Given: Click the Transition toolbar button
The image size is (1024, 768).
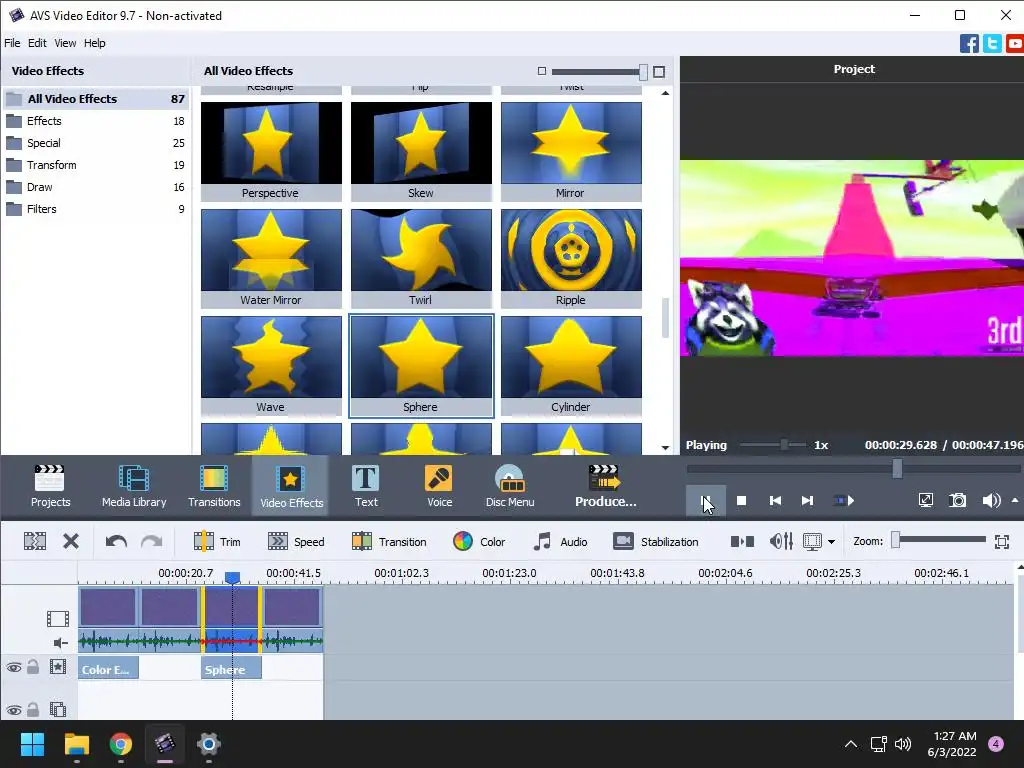Looking at the screenshot, I should [x=389, y=541].
